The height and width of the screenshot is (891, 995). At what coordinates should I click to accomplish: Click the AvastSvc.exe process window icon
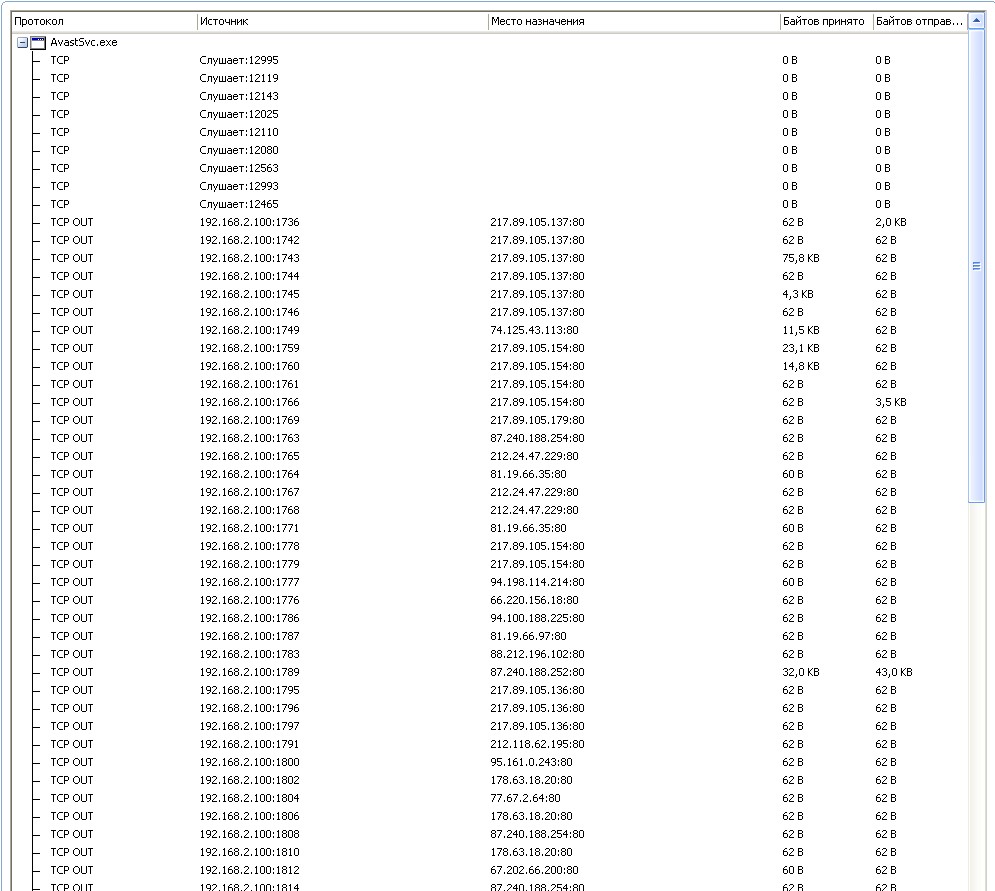tap(38, 43)
